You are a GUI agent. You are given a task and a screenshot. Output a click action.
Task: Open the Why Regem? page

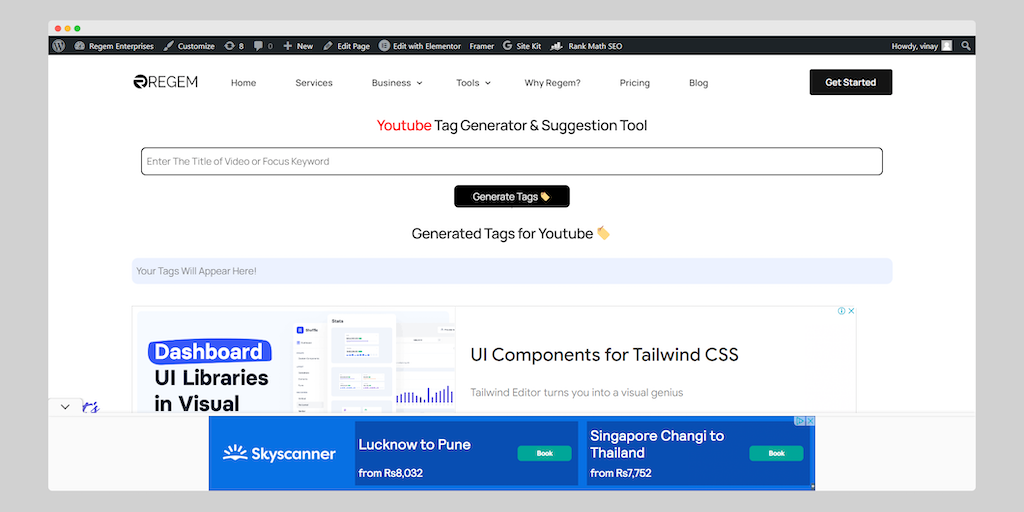pos(552,83)
